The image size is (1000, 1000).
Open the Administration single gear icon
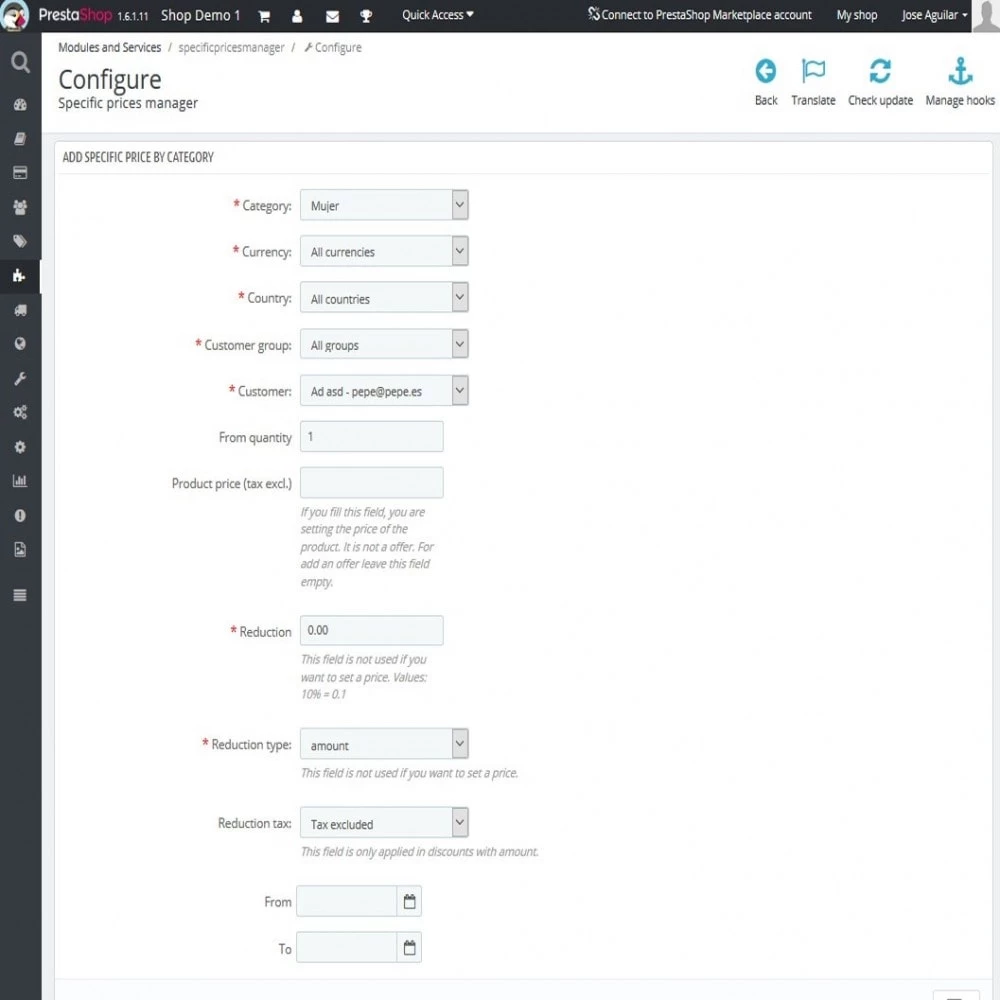click(x=20, y=446)
